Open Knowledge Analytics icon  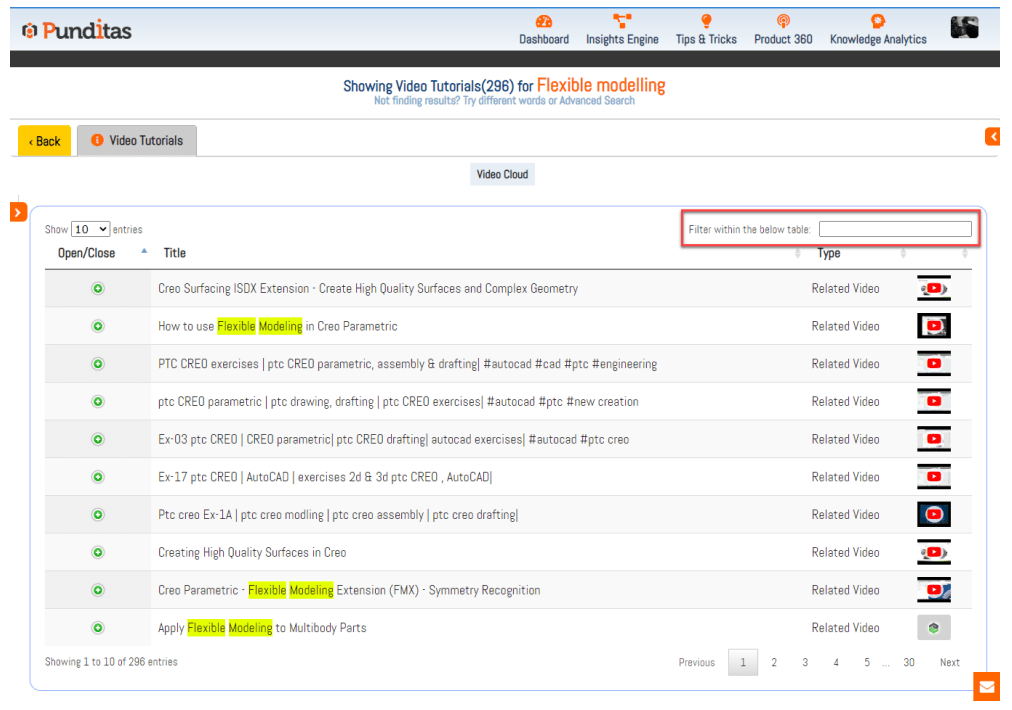tap(878, 23)
